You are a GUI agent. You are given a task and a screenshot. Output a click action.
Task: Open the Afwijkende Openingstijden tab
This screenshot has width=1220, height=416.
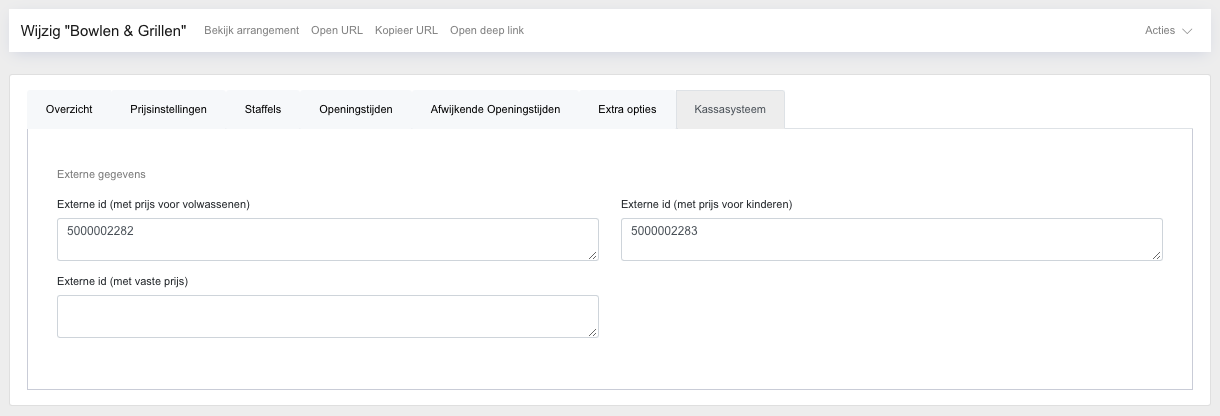495,109
